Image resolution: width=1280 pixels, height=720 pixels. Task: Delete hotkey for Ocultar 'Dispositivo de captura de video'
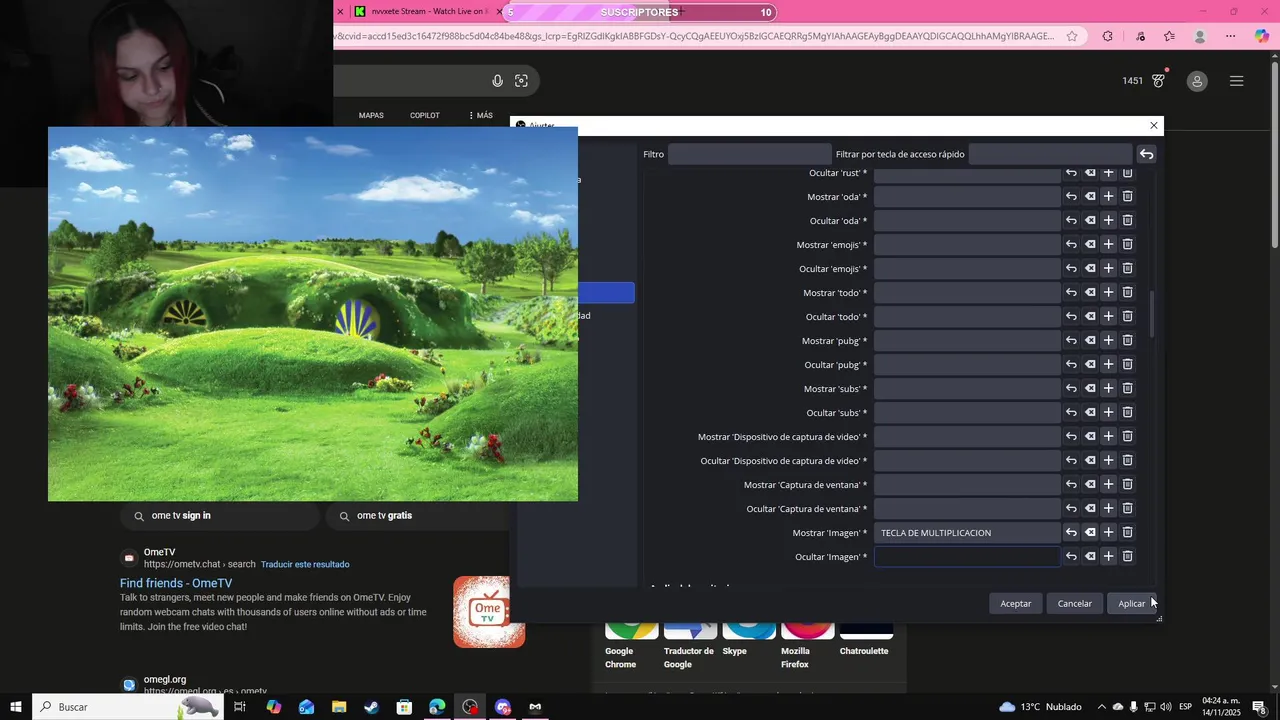1127,461
